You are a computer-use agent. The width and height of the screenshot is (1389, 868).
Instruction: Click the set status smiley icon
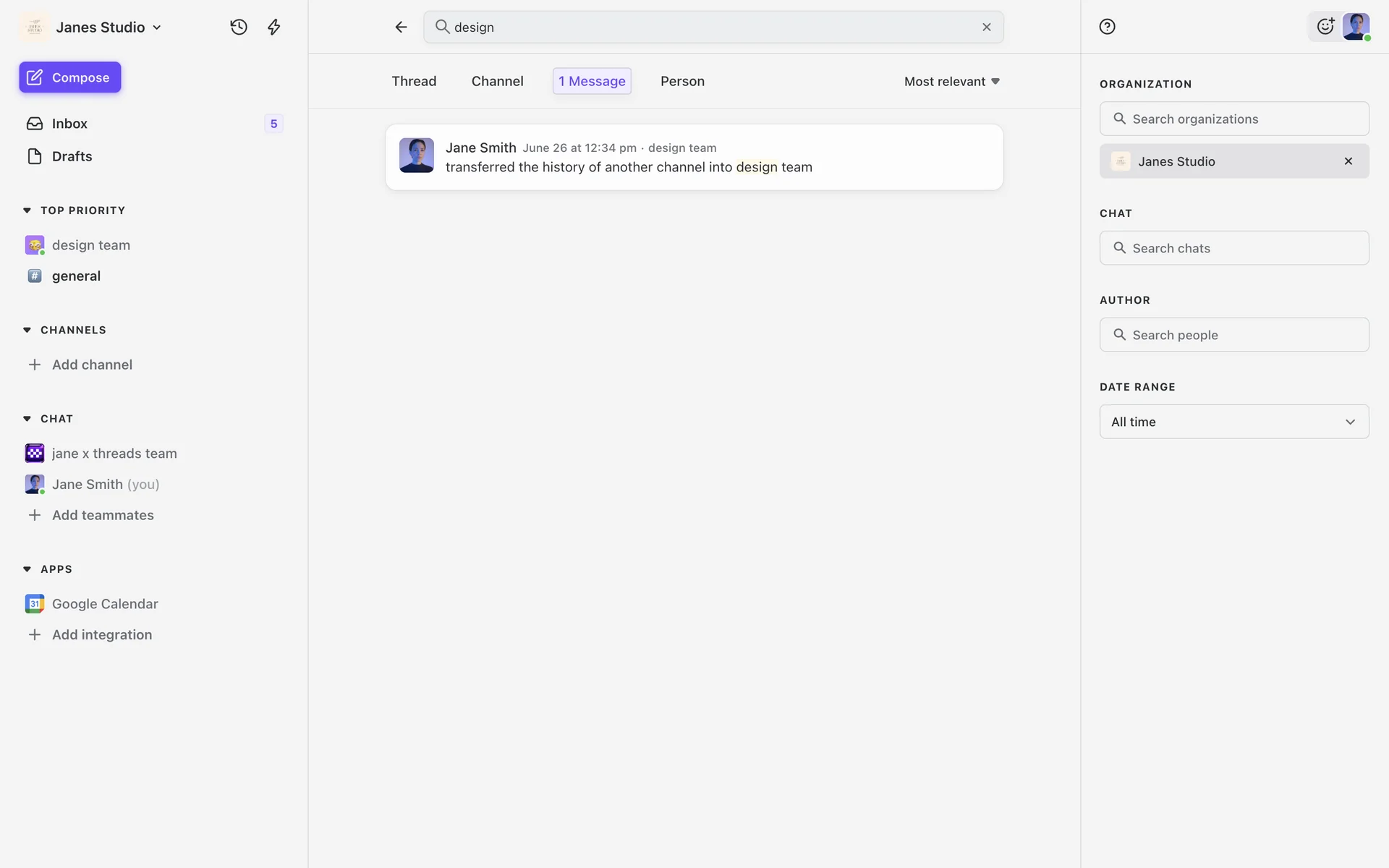click(1325, 27)
